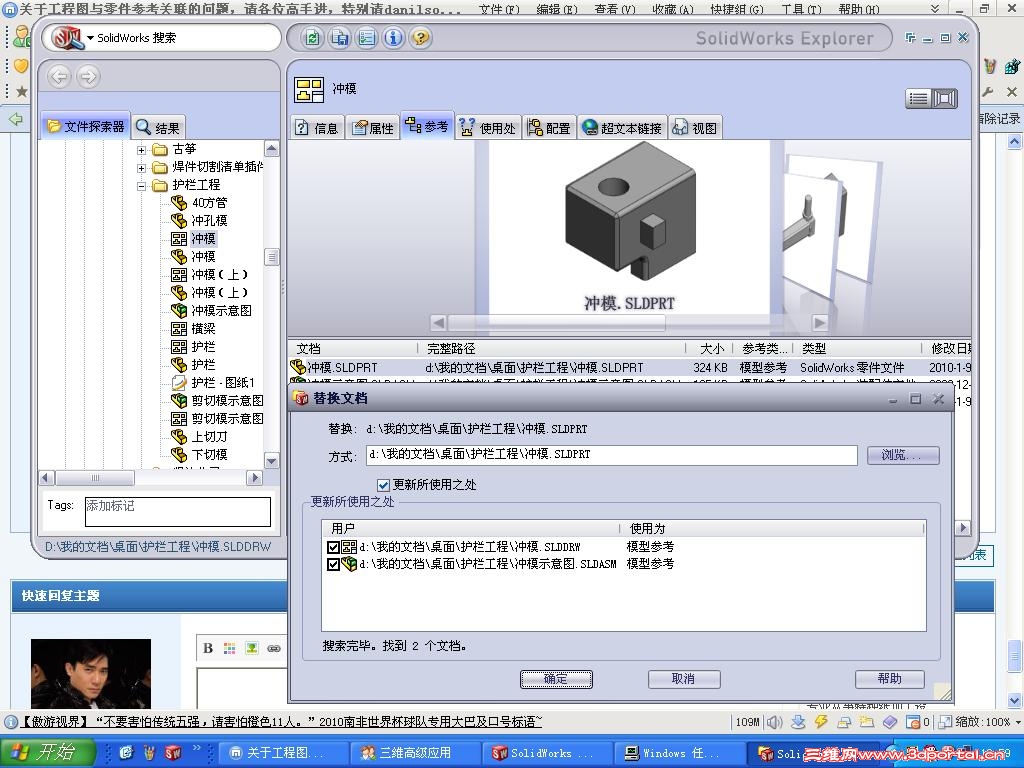The image size is (1024, 768).
Task: Open the 配置 tab
Action: pyautogui.click(x=549, y=128)
